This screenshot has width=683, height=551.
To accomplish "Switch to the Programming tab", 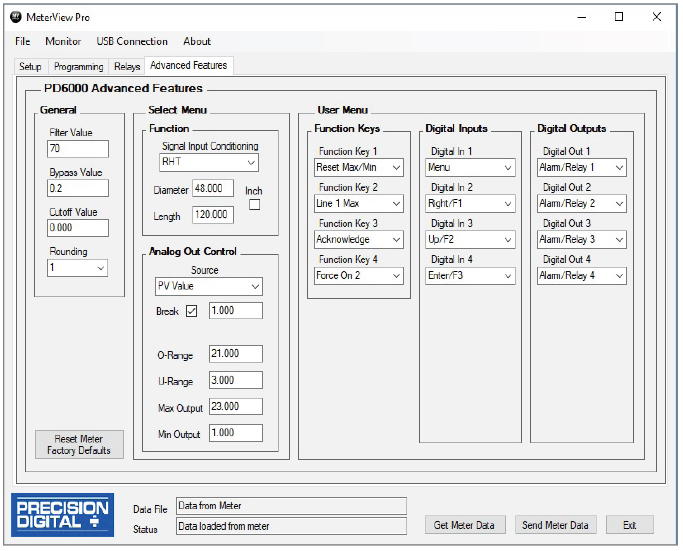I will 78,67.
